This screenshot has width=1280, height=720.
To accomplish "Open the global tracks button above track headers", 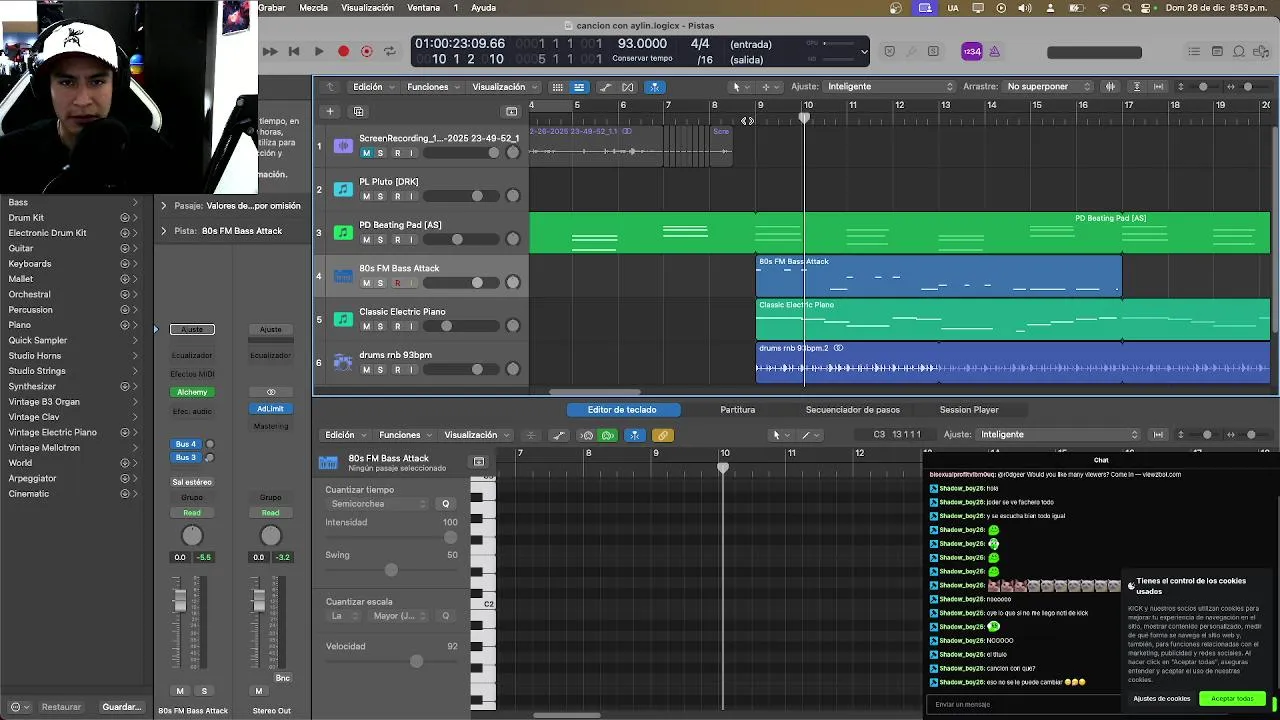I will tap(511, 111).
